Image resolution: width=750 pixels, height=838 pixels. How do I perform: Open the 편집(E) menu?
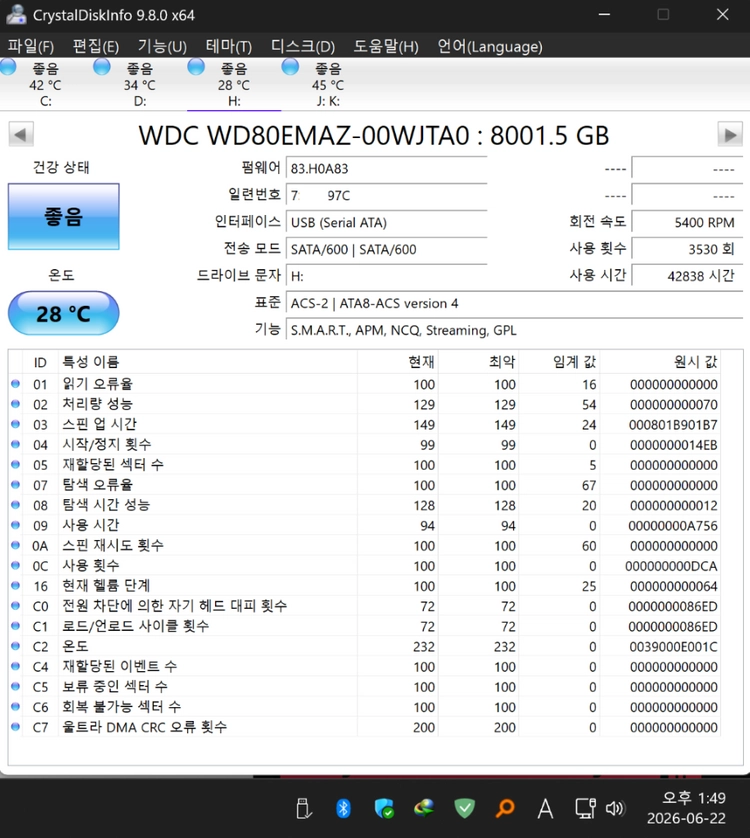(x=96, y=46)
